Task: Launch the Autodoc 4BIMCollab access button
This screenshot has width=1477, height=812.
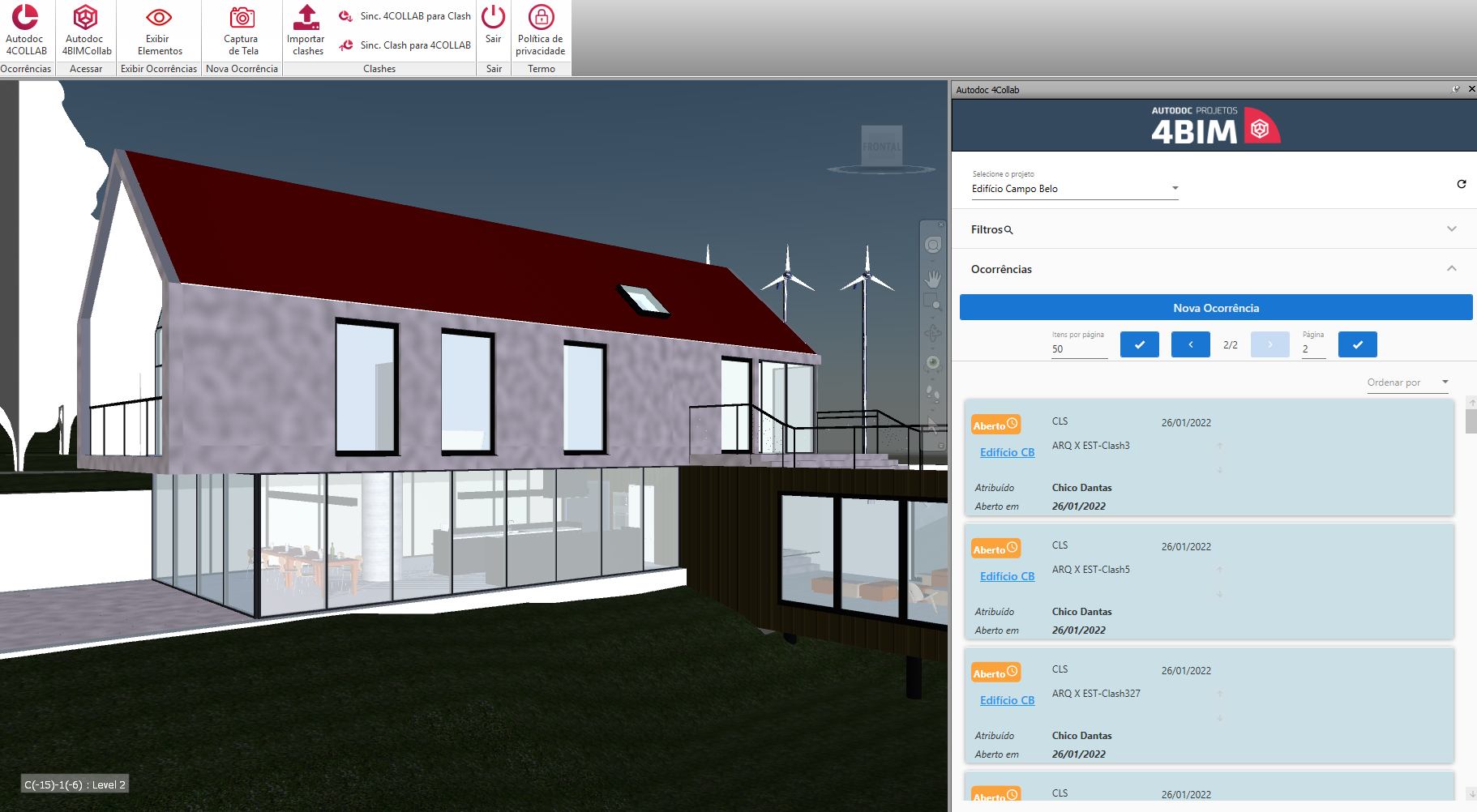Action: 86,30
